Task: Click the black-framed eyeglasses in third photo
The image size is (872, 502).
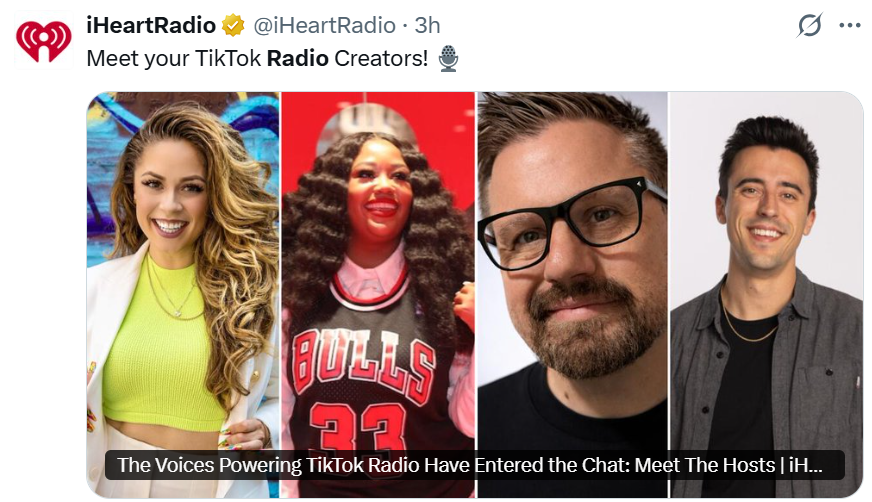Action: click(570, 222)
